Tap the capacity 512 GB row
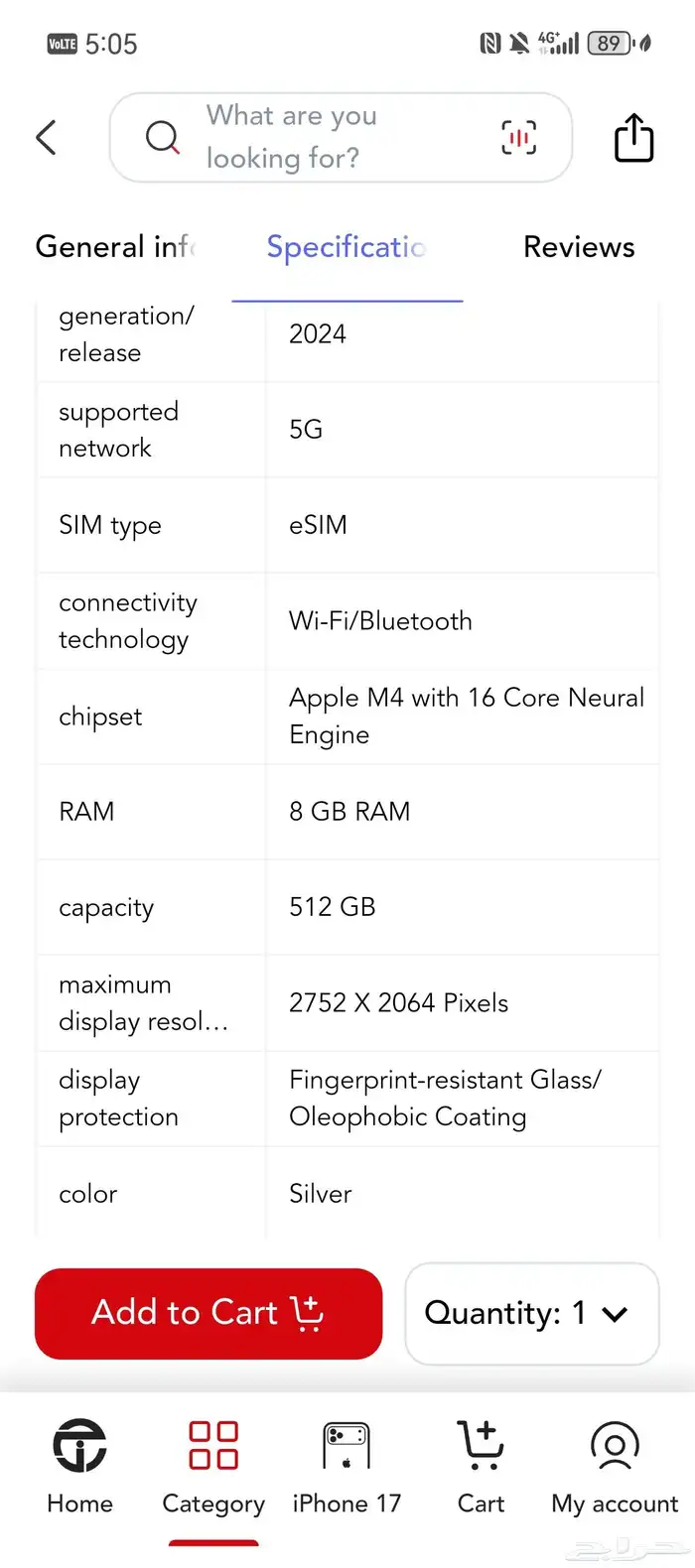695x1568 pixels. click(347, 907)
